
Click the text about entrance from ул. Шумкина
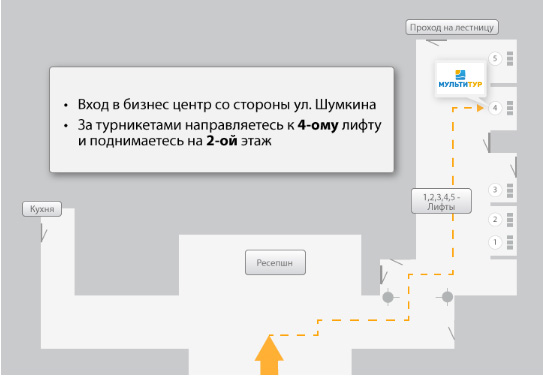click(x=227, y=105)
